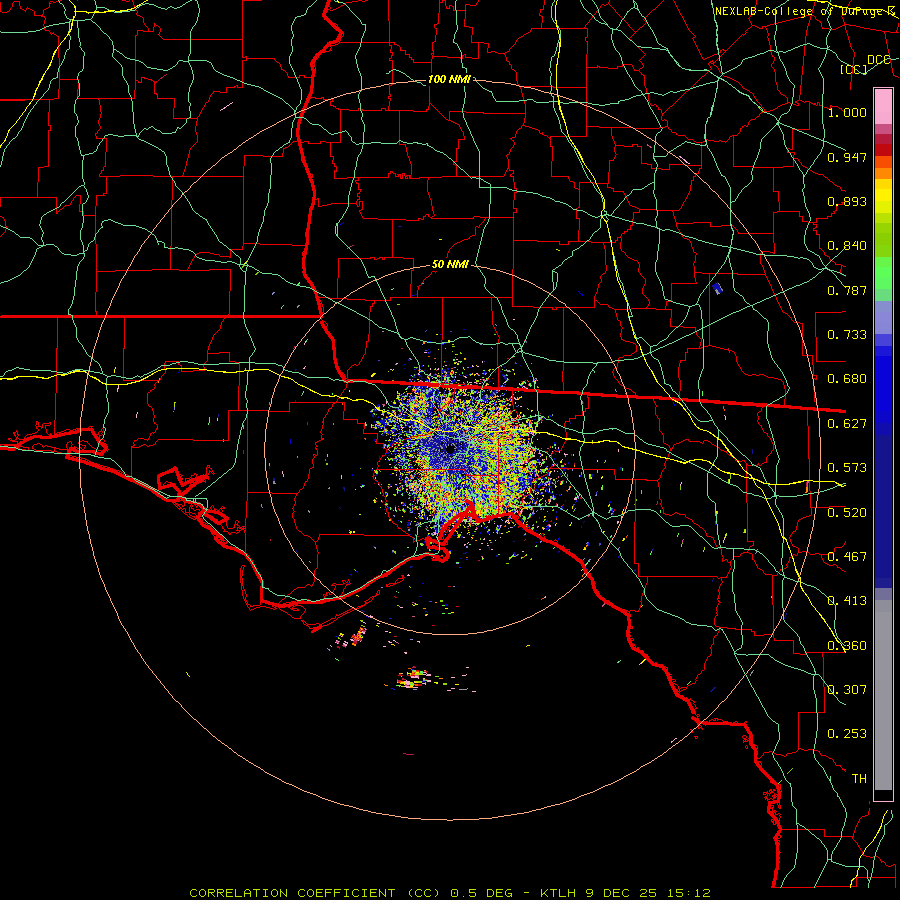Select the 0.627 legend value
The height and width of the screenshot is (900, 900).
[x=847, y=424]
